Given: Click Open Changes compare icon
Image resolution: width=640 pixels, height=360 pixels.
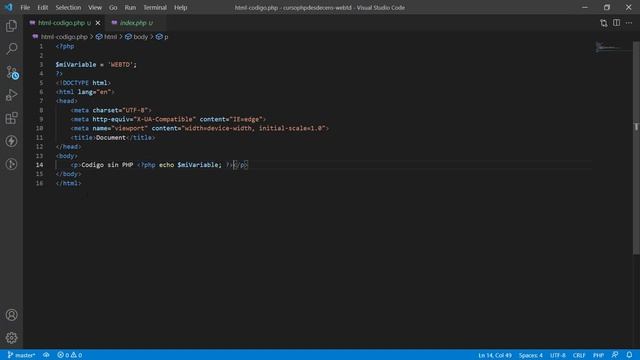Looking at the screenshot, I should 604,23.
